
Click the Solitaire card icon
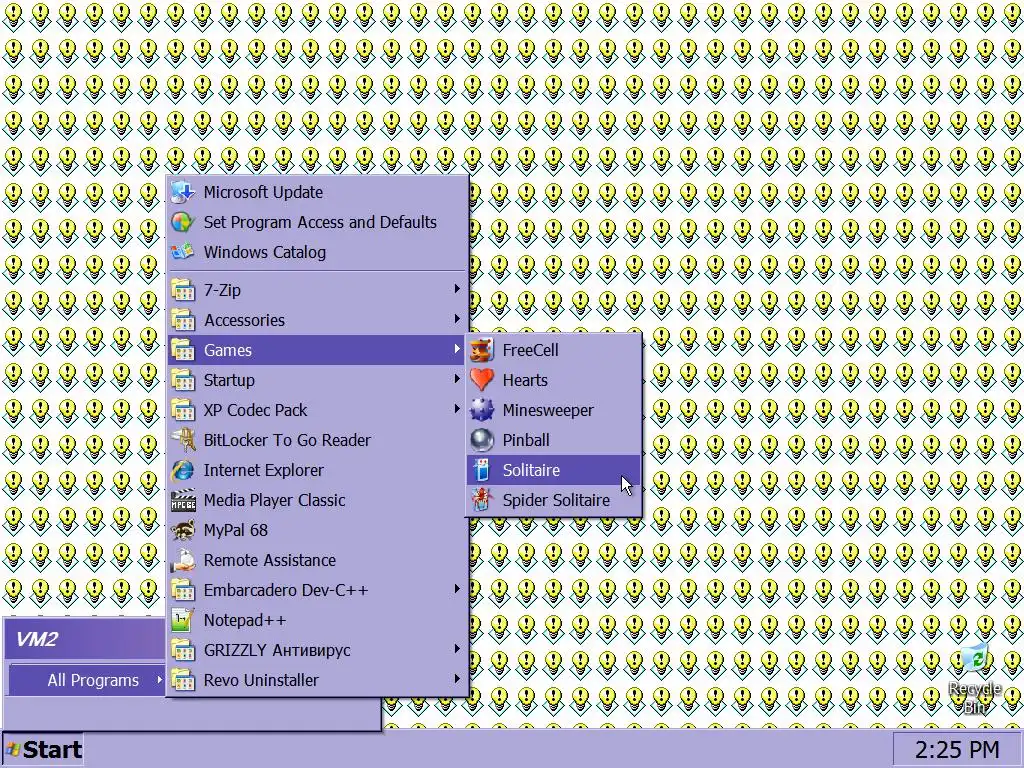click(482, 470)
